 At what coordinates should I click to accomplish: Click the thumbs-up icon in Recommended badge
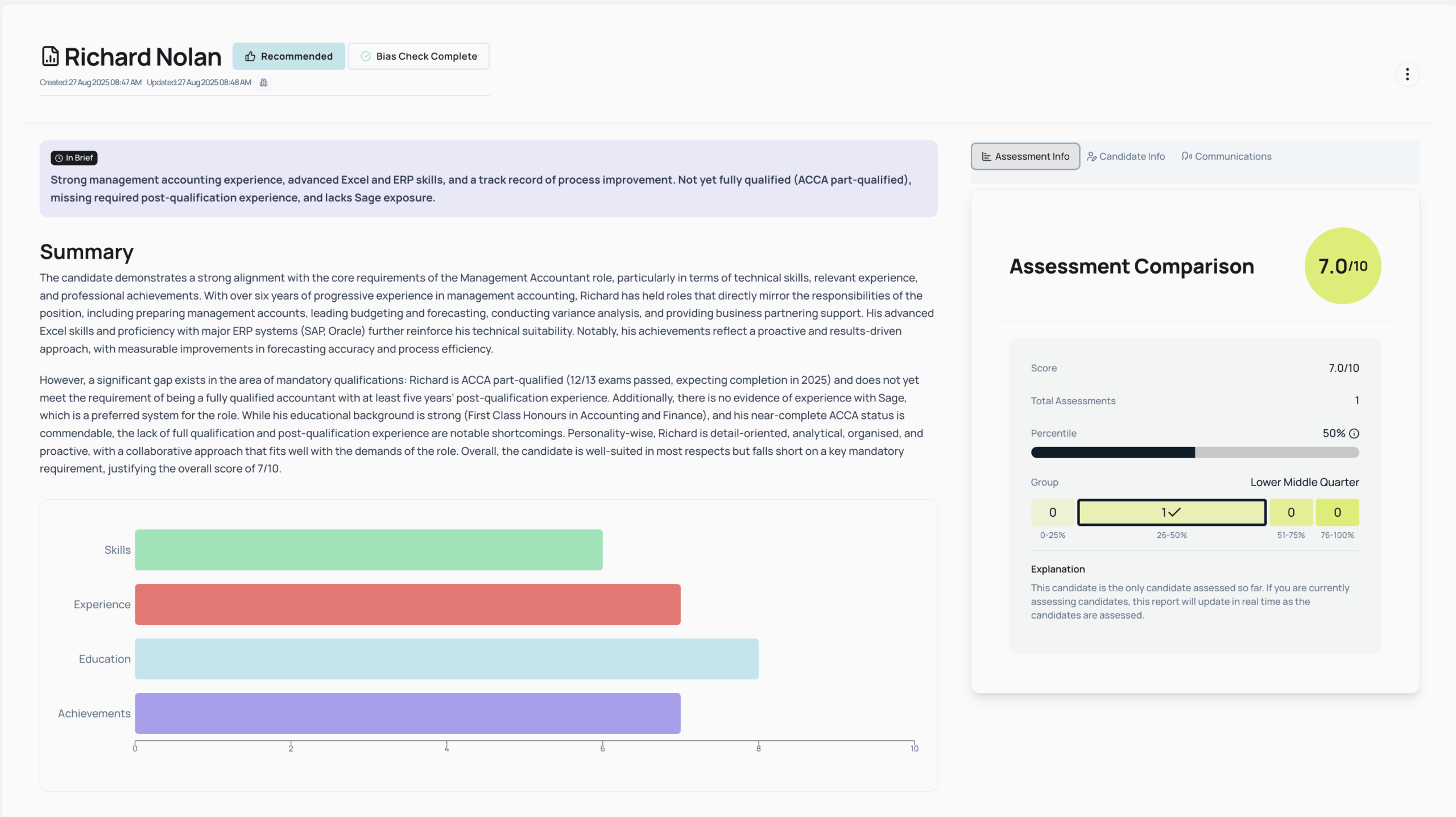(250, 56)
